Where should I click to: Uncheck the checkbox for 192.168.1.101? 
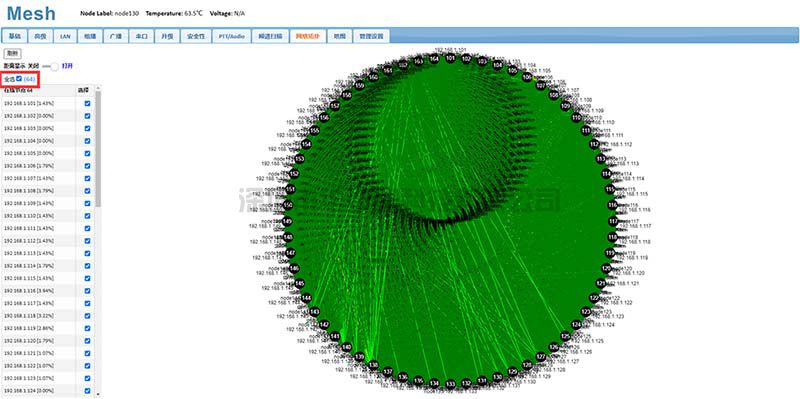[x=87, y=103]
